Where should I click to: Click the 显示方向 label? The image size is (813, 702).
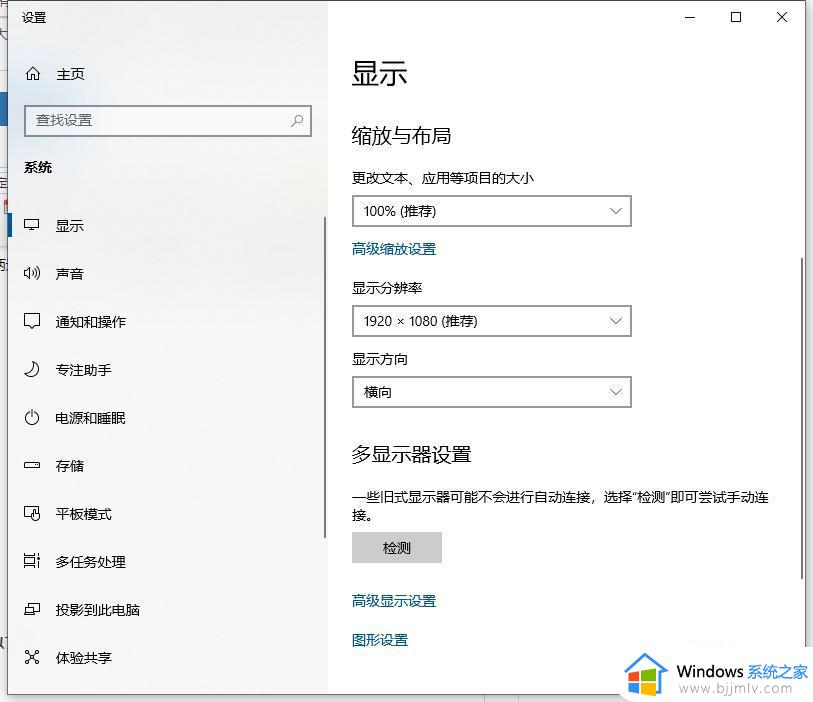pyautogui.click(x=380, y=359)
